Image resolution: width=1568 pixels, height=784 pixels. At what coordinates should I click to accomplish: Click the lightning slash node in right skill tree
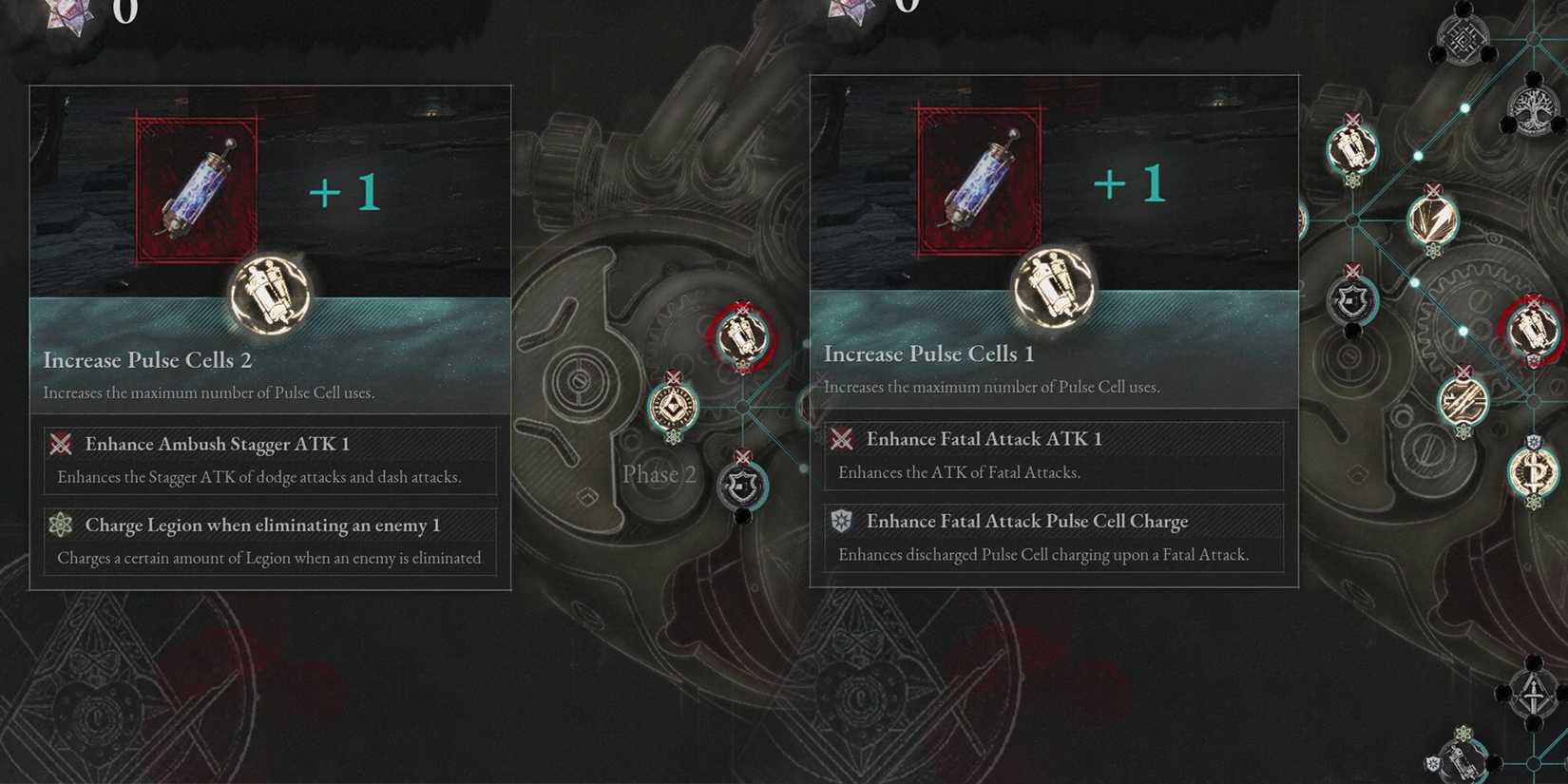[1433, 220]
